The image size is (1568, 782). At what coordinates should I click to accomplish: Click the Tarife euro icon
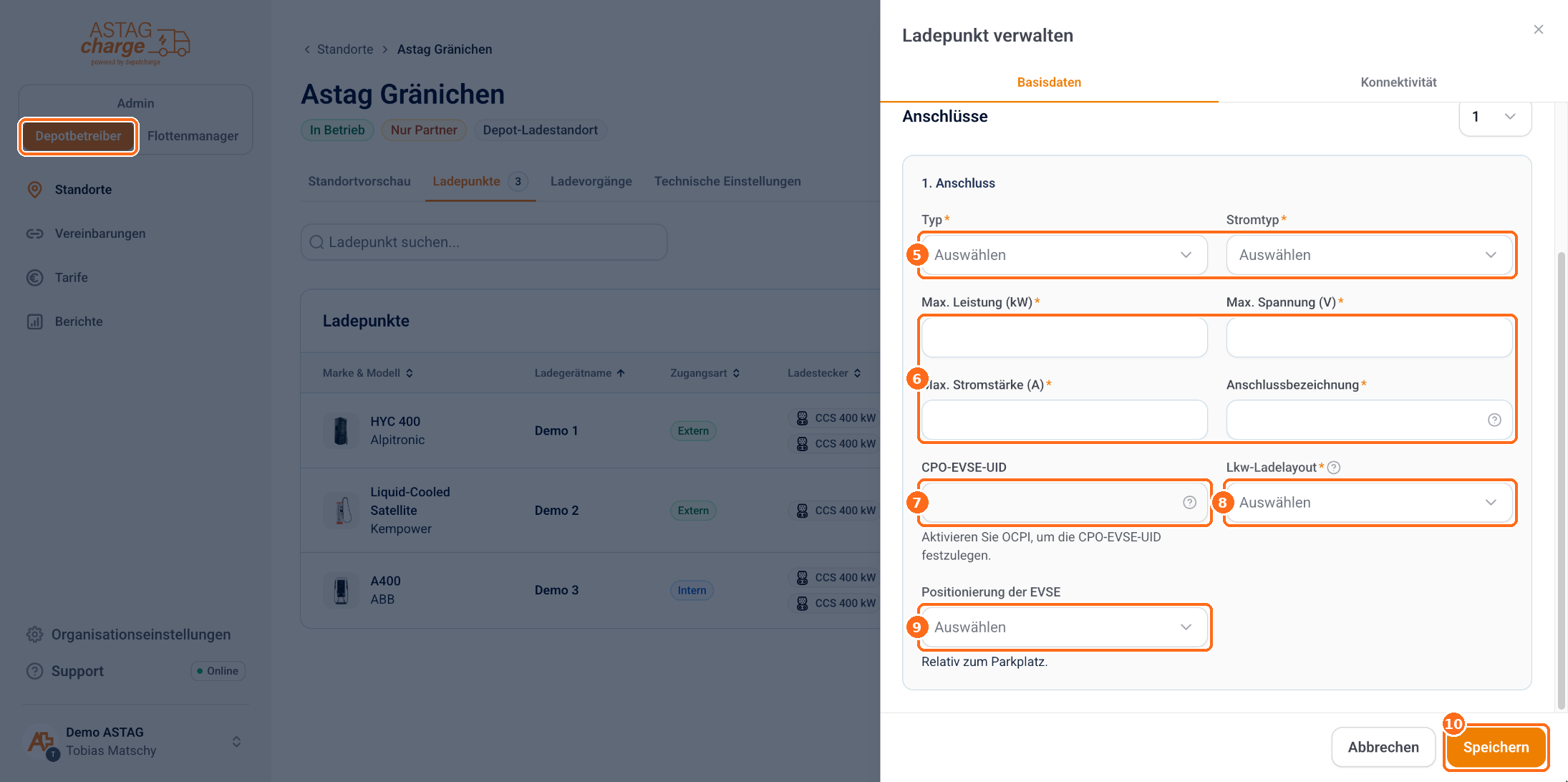click(x=34, y=278)
